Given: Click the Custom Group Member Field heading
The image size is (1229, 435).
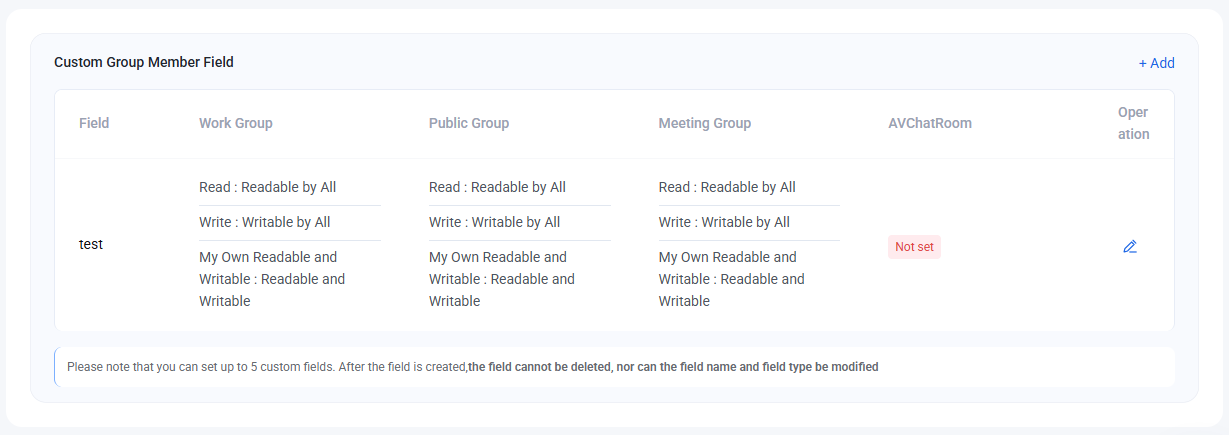Looking at the screenshot, I should coord(144,62).
